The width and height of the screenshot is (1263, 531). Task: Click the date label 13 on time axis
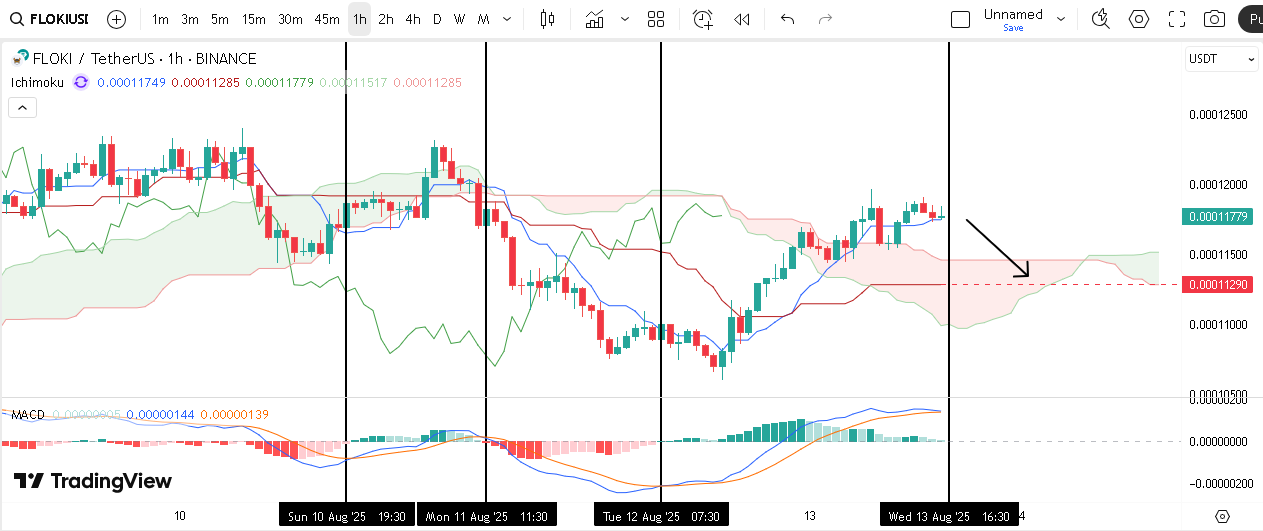pyautogui.click(x=811, y=516)
